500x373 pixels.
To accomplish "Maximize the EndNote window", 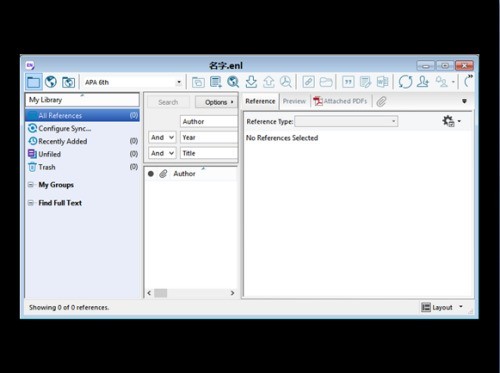I will pyautogui.click(x=445, y=66).
